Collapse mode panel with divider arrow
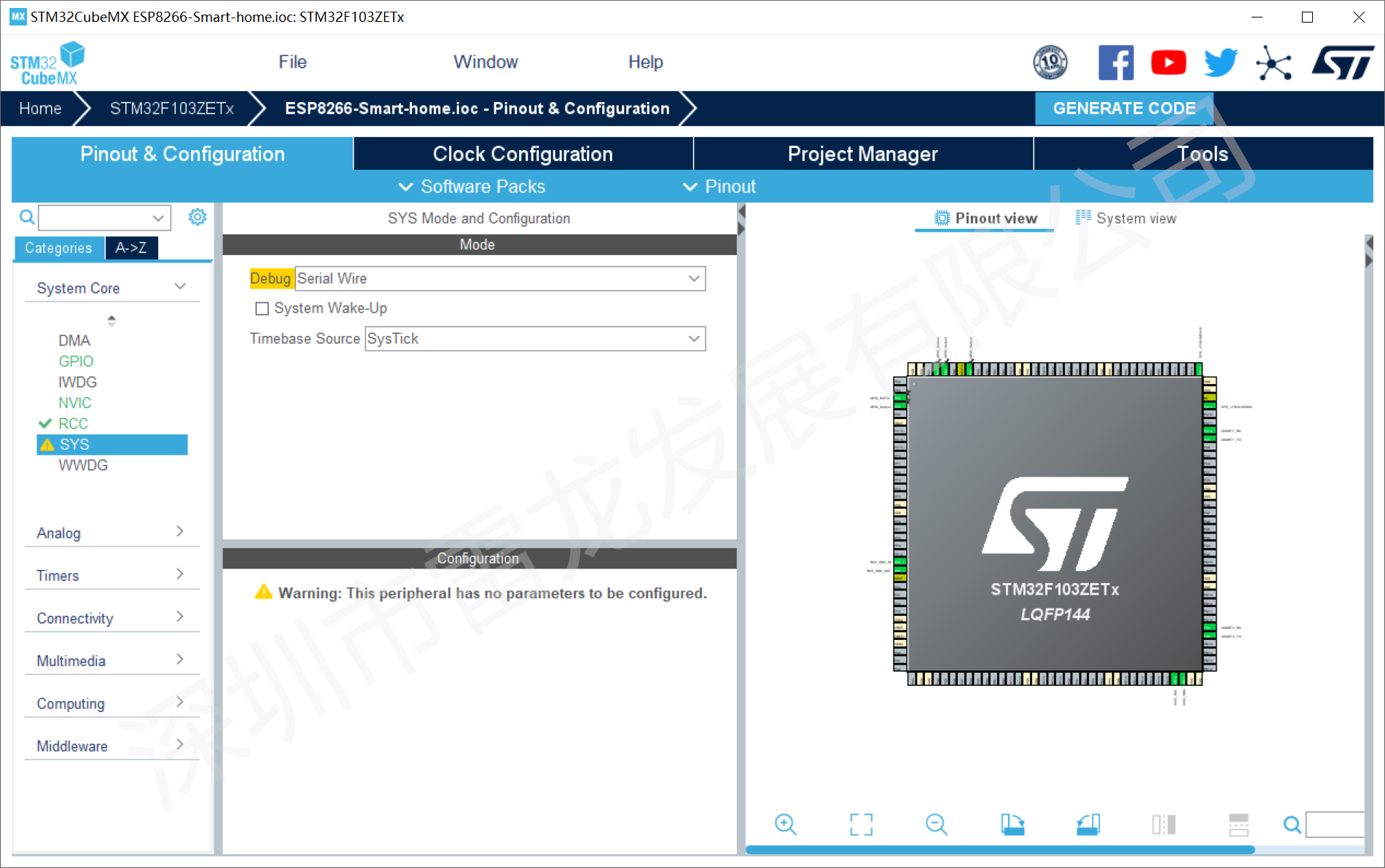1385x868 pixels. click(741, 211)
